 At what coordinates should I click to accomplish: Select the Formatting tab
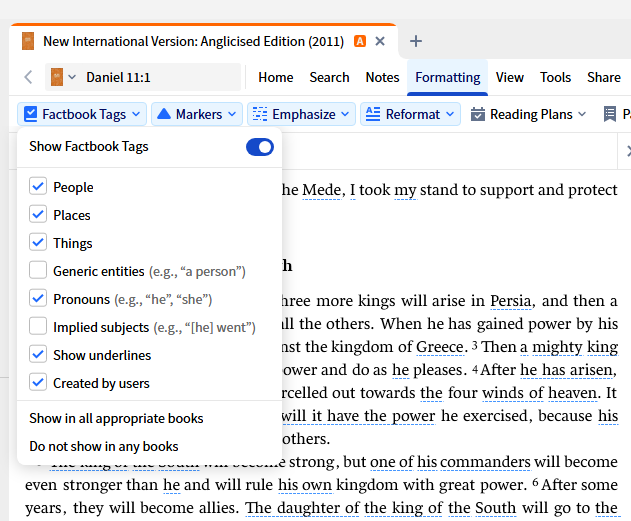[447, 77]
